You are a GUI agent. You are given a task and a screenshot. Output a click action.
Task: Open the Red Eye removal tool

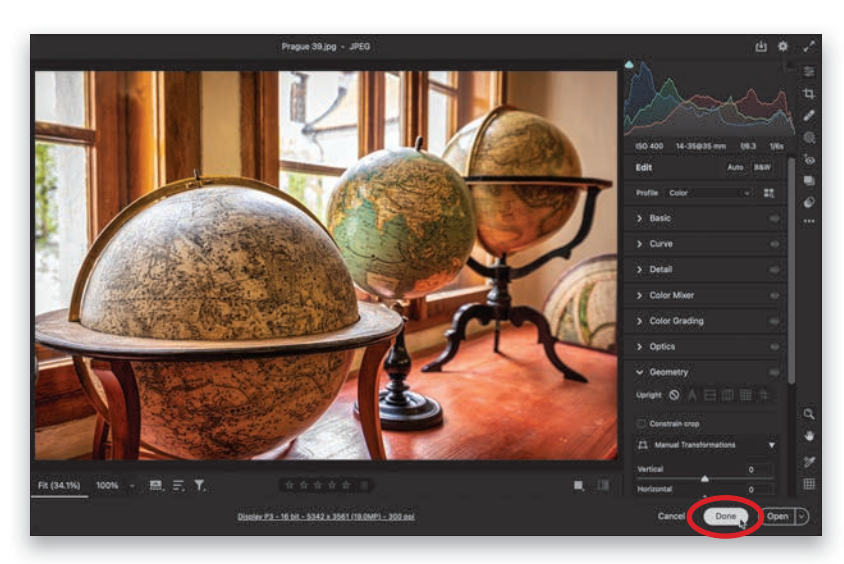tap(808, 159)
